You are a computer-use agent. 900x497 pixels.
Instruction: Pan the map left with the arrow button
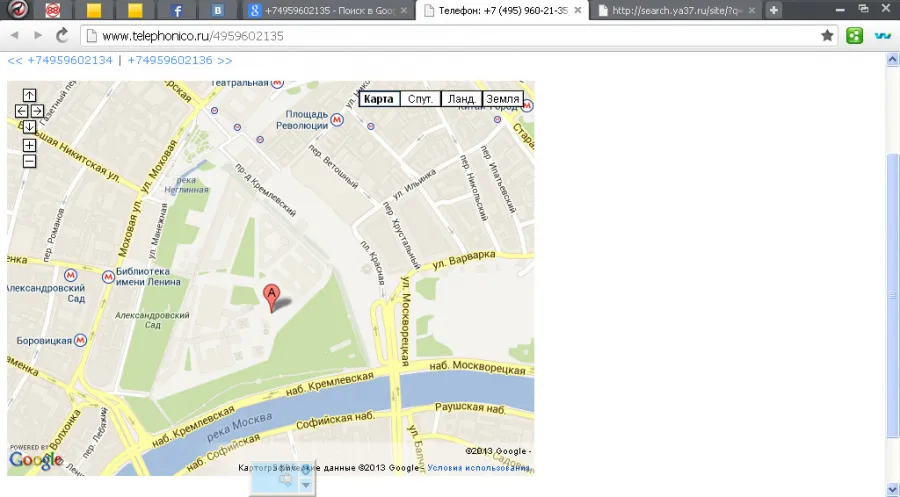[21, 111]
